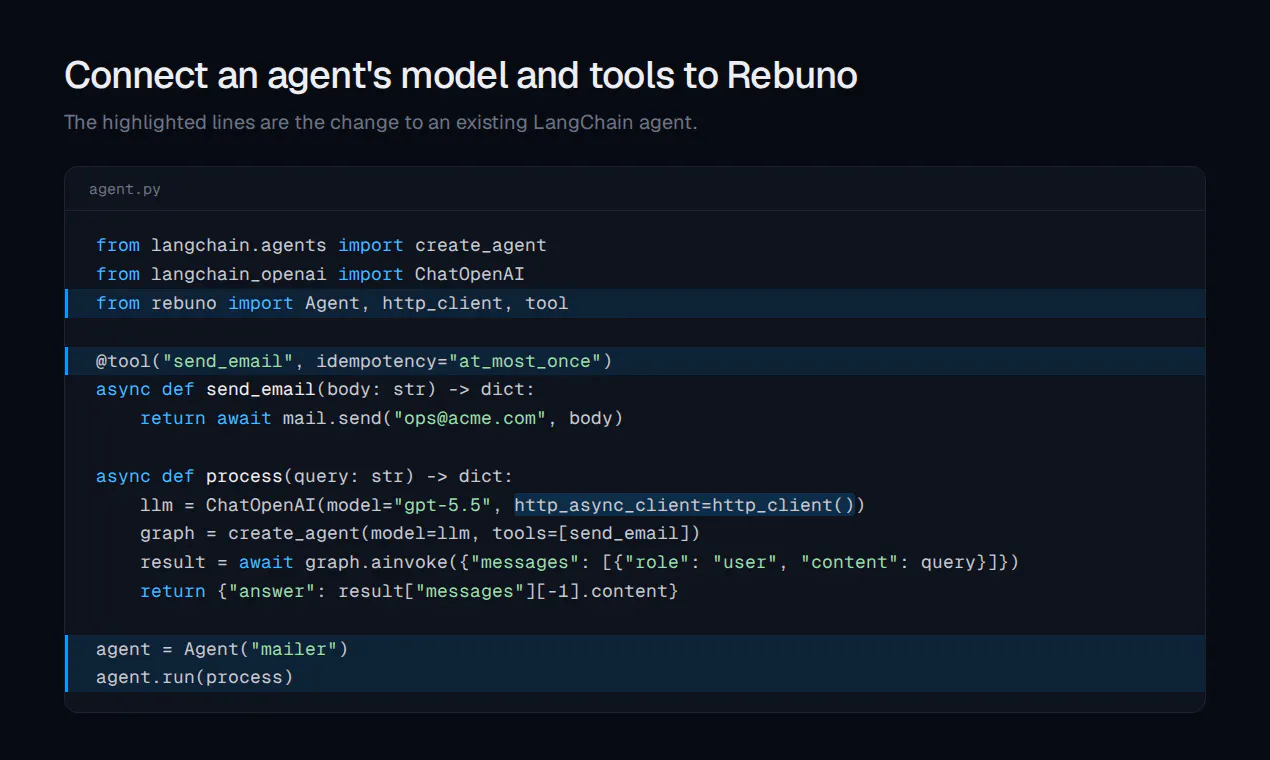Click the heading "Connect an agent's model and tools to Rebuno"
Screen dimensions: 1270x760
pos(460,76)
